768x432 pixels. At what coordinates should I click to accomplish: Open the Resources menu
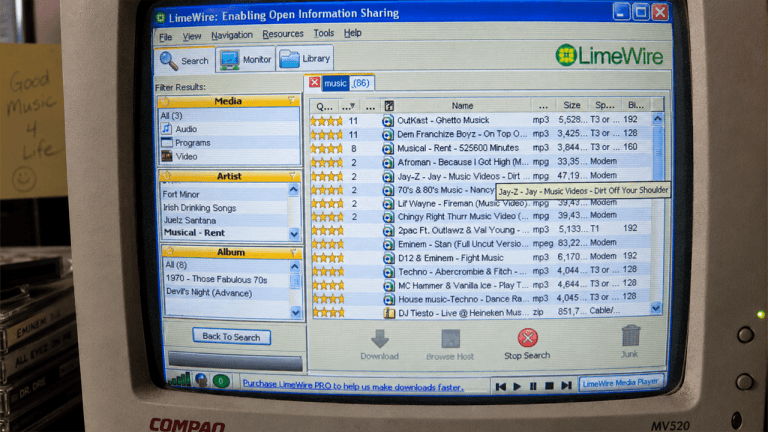283,34
